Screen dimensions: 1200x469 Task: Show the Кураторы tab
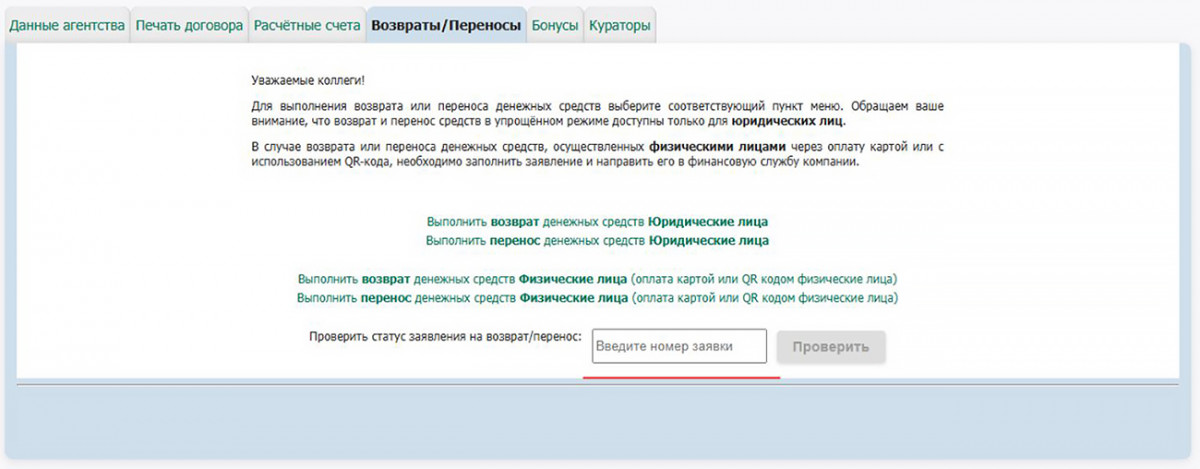click(619, 26)
